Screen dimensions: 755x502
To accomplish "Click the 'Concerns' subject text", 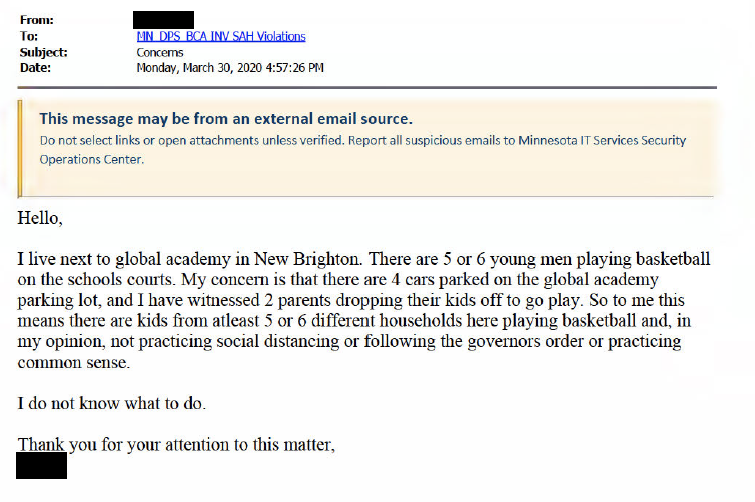I will pos(160,52).
